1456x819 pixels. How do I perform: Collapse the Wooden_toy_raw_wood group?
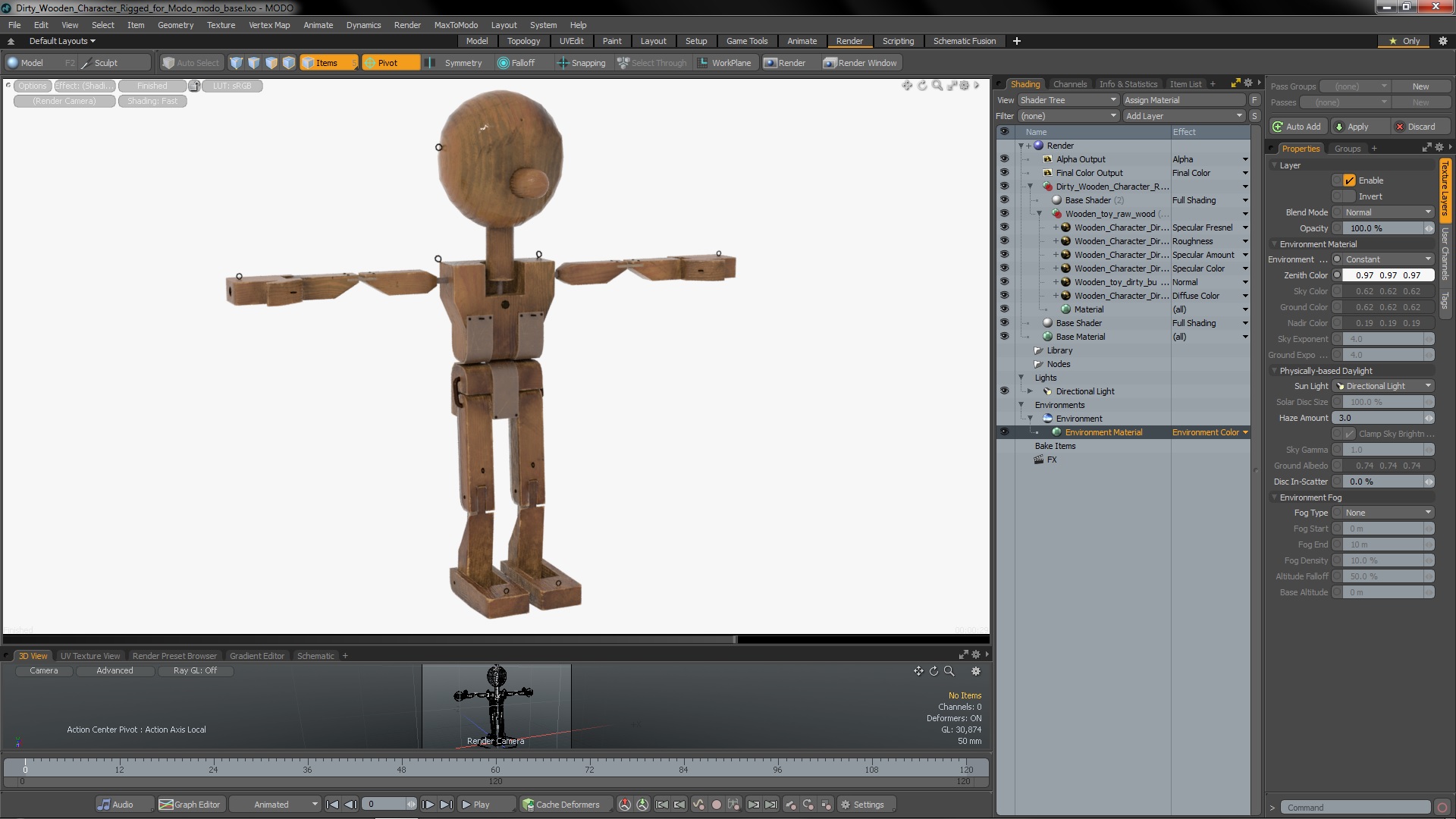pos(1039,214)
